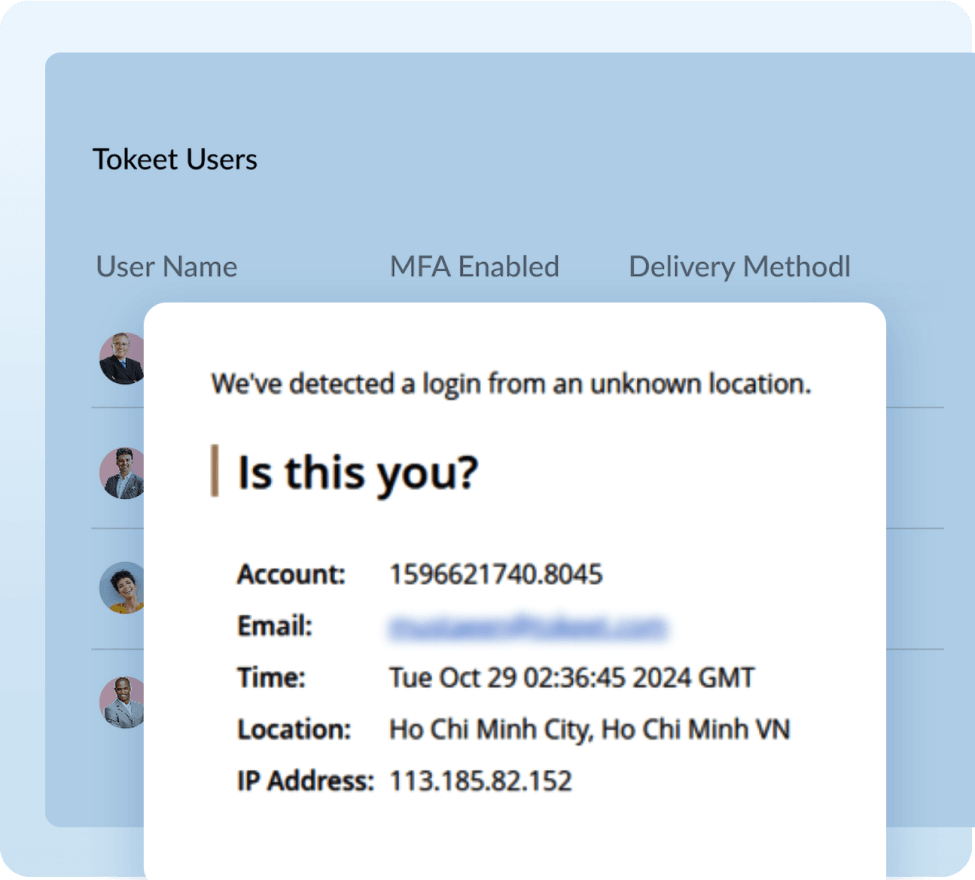Screen dimensions: 975x880
Task: Click the first user avatar in the list
Action: coord(121,357)
